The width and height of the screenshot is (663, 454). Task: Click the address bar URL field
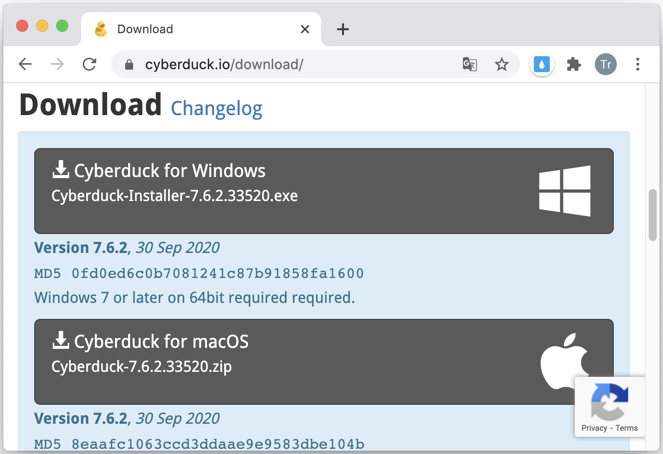point(296,64)
